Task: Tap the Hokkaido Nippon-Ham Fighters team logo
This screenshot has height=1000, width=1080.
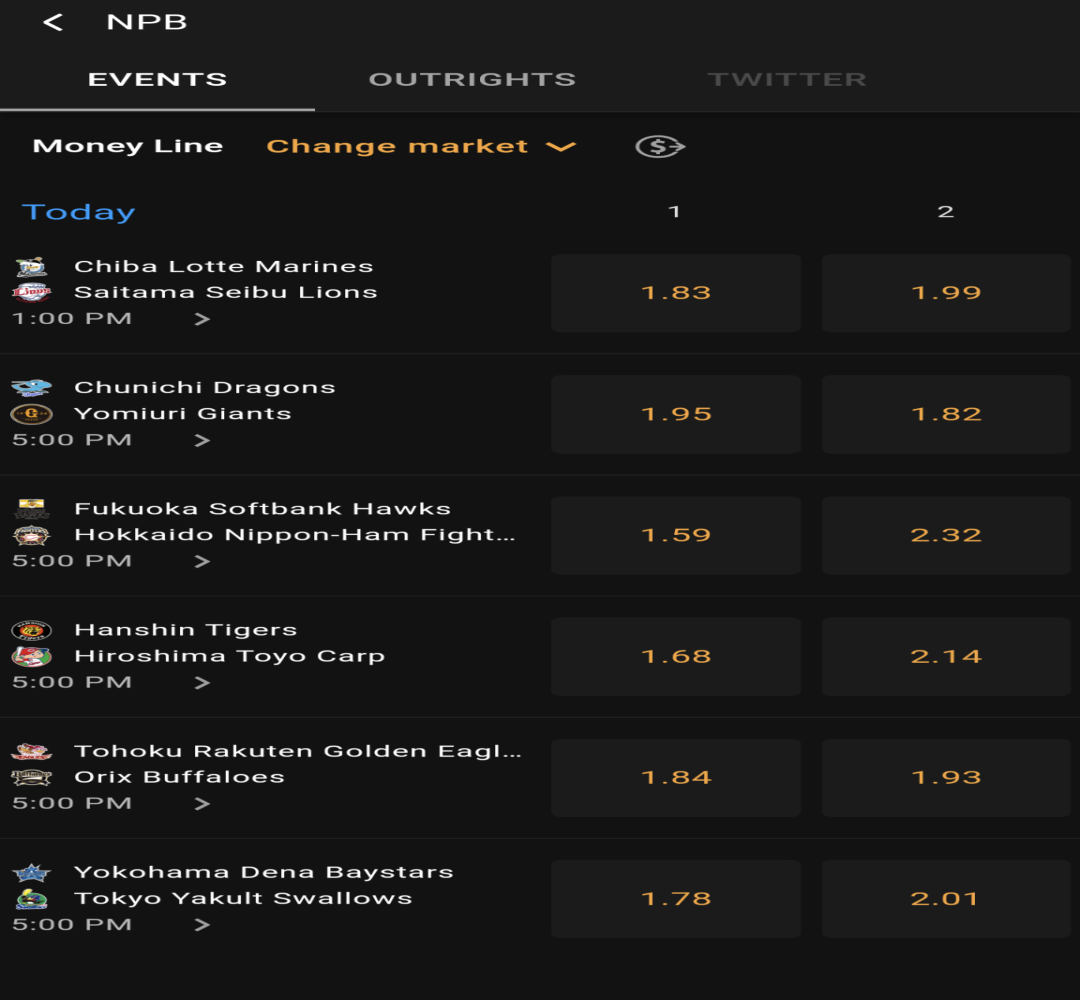Action: pyautogui.click(x=32, y=535)
